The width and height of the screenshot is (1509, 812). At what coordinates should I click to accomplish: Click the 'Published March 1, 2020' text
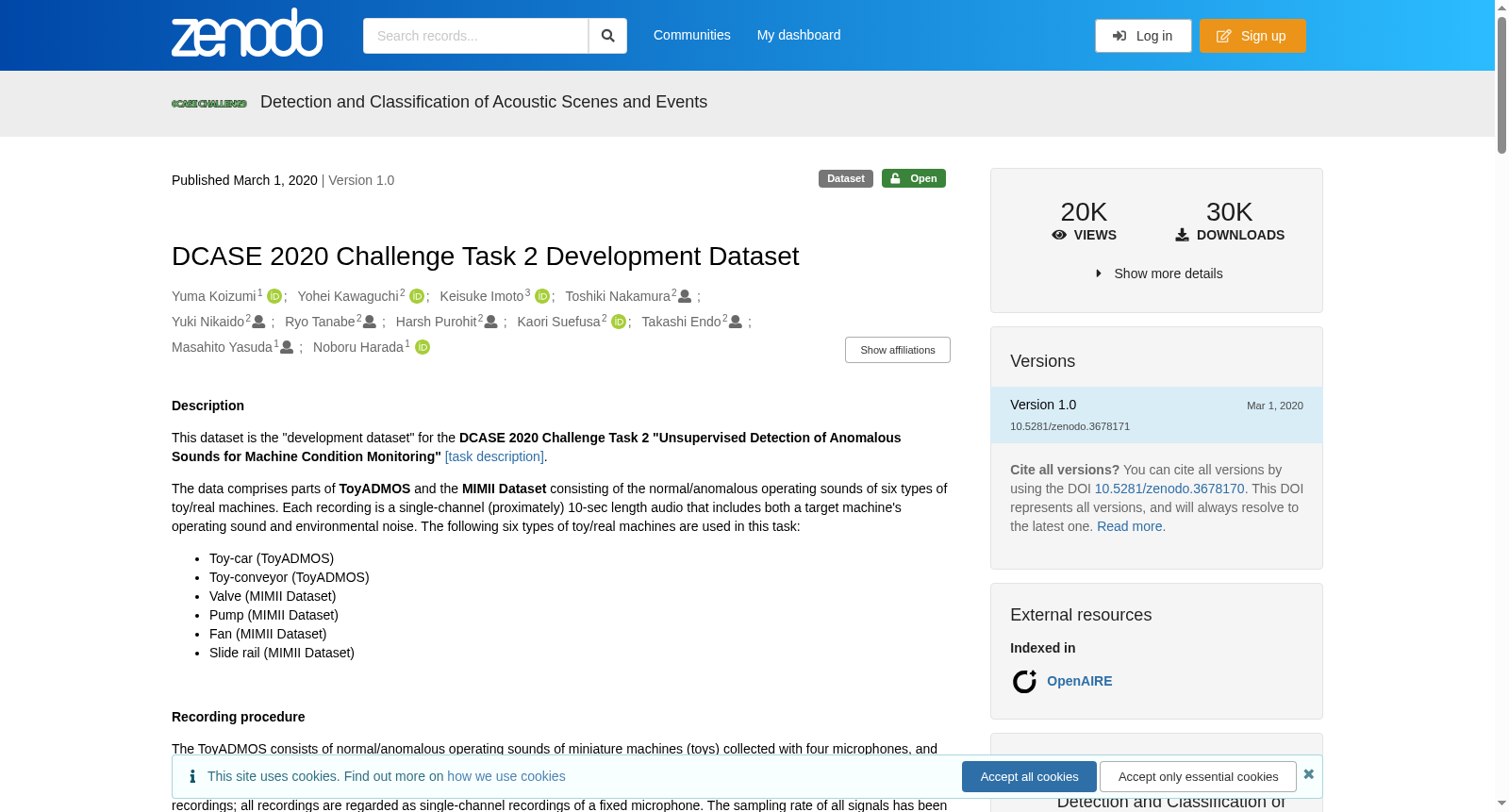[244, 180]
